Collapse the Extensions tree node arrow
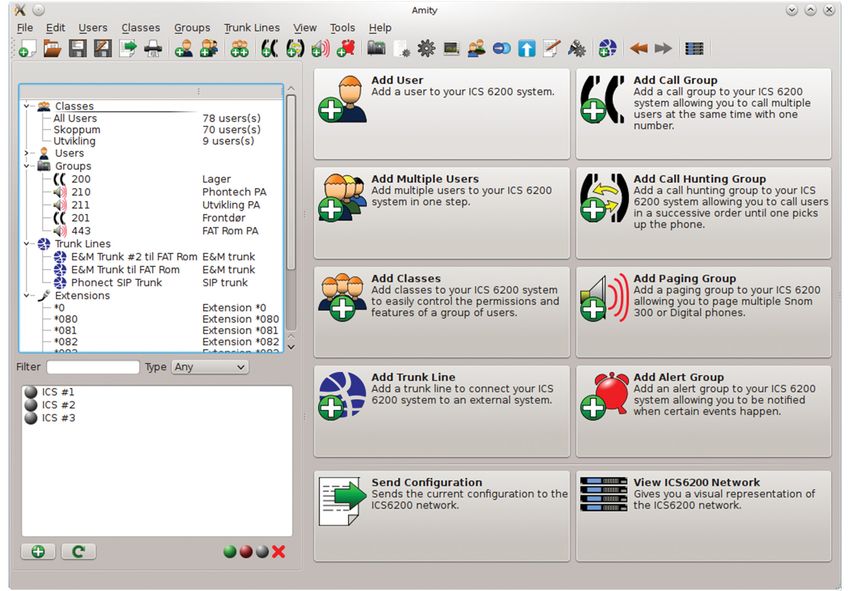850x591 pixels. tap(26, 296)
